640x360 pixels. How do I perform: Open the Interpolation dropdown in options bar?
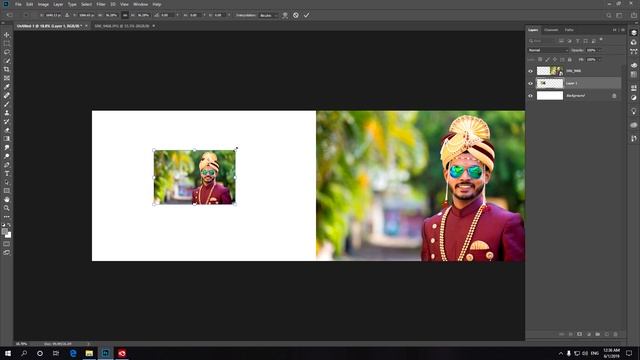(x=269, y=15)
